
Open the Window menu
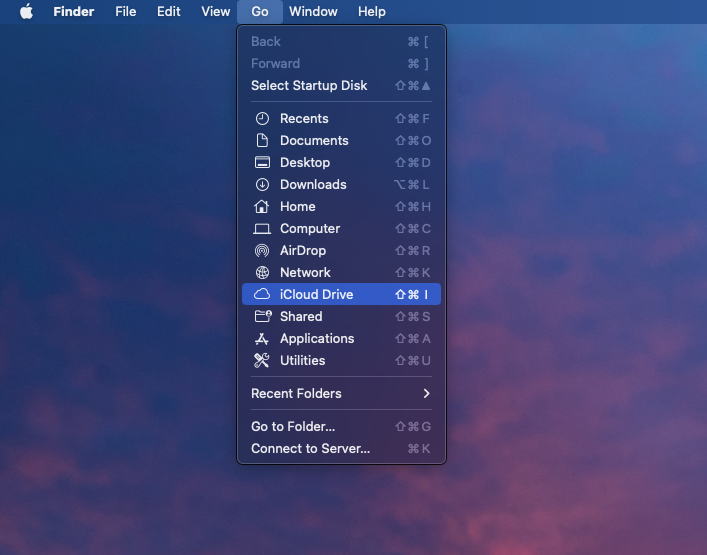313,11
